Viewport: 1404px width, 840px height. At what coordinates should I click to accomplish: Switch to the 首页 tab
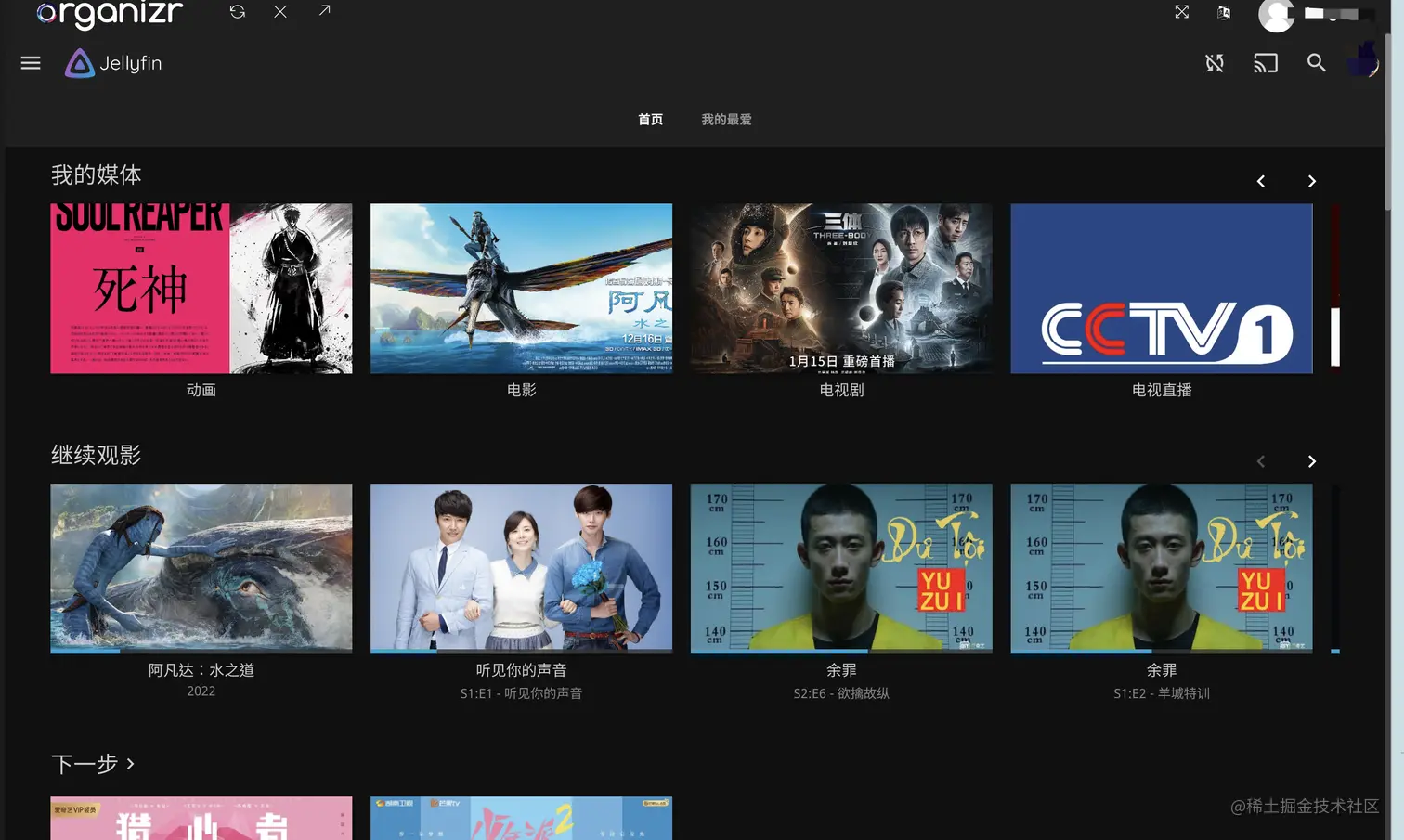point(650,119)
